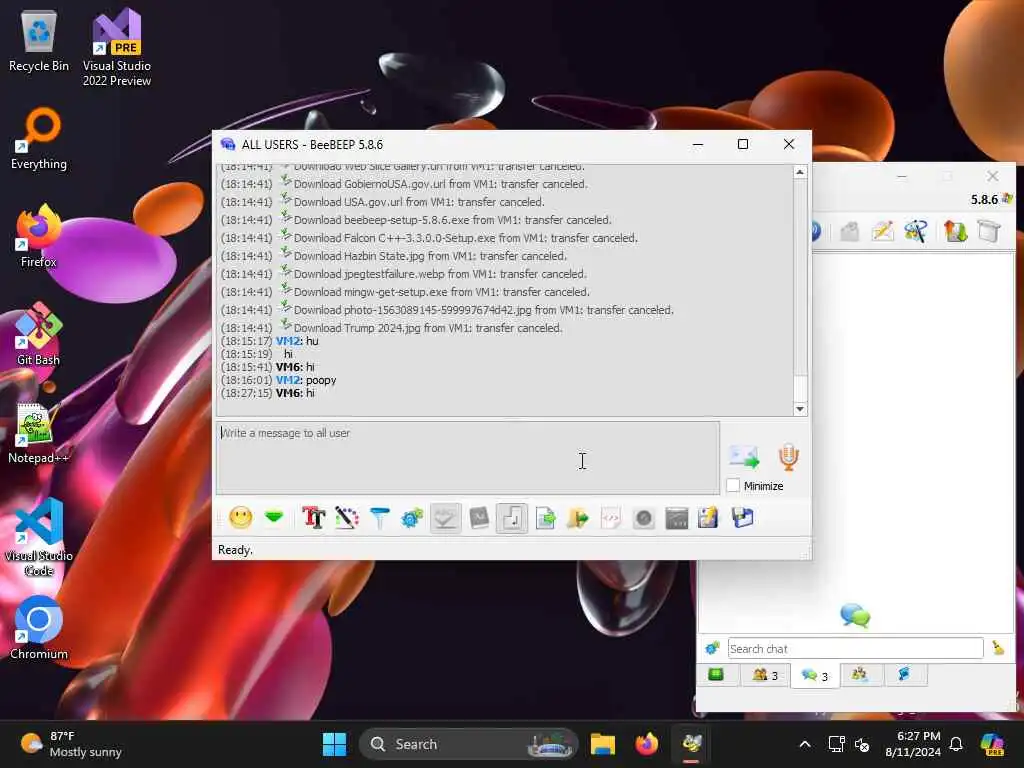Click the trash bin icon in main window
This screenshot has width=1024, height=768.
(989, 231)
